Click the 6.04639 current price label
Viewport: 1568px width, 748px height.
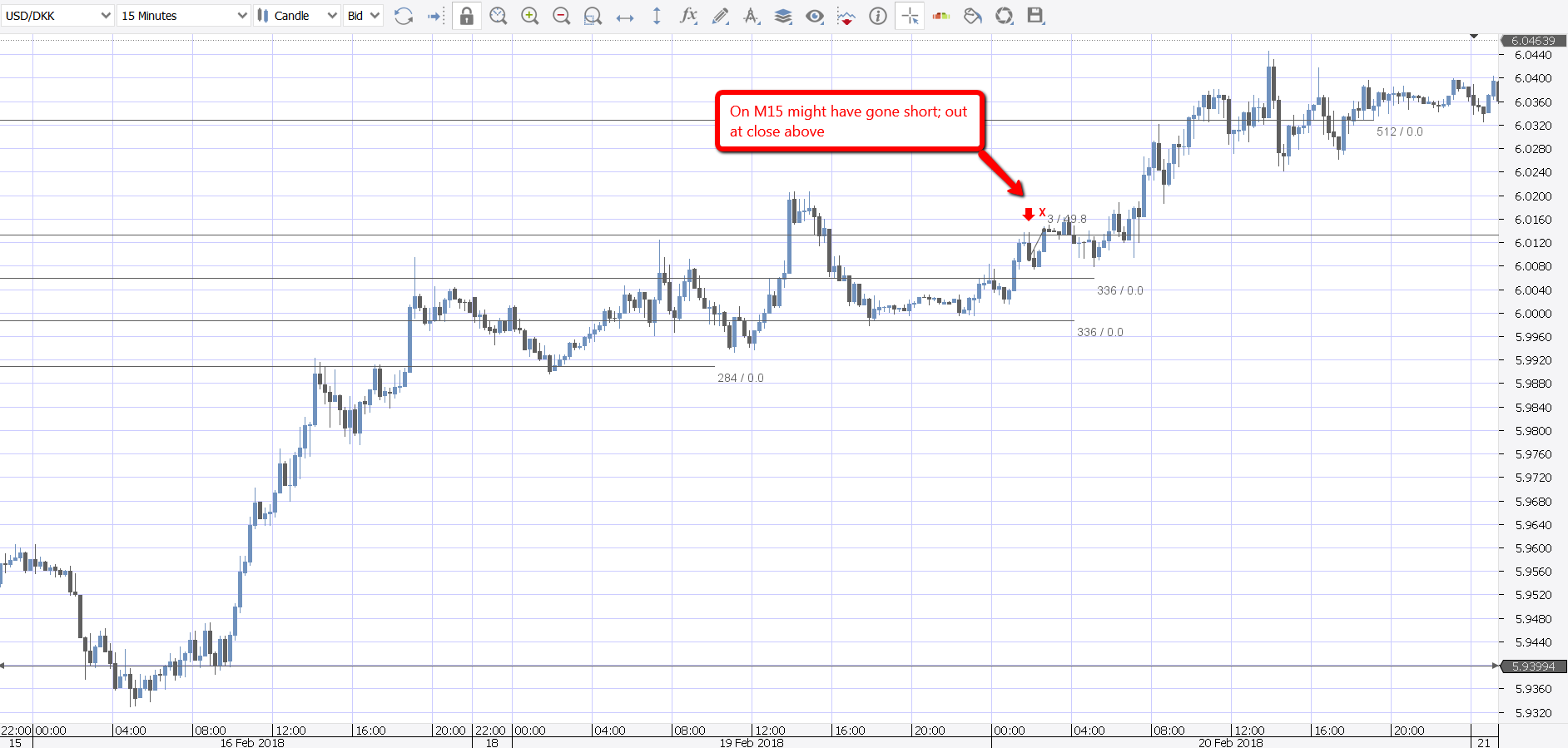(x=1533, y=41)
